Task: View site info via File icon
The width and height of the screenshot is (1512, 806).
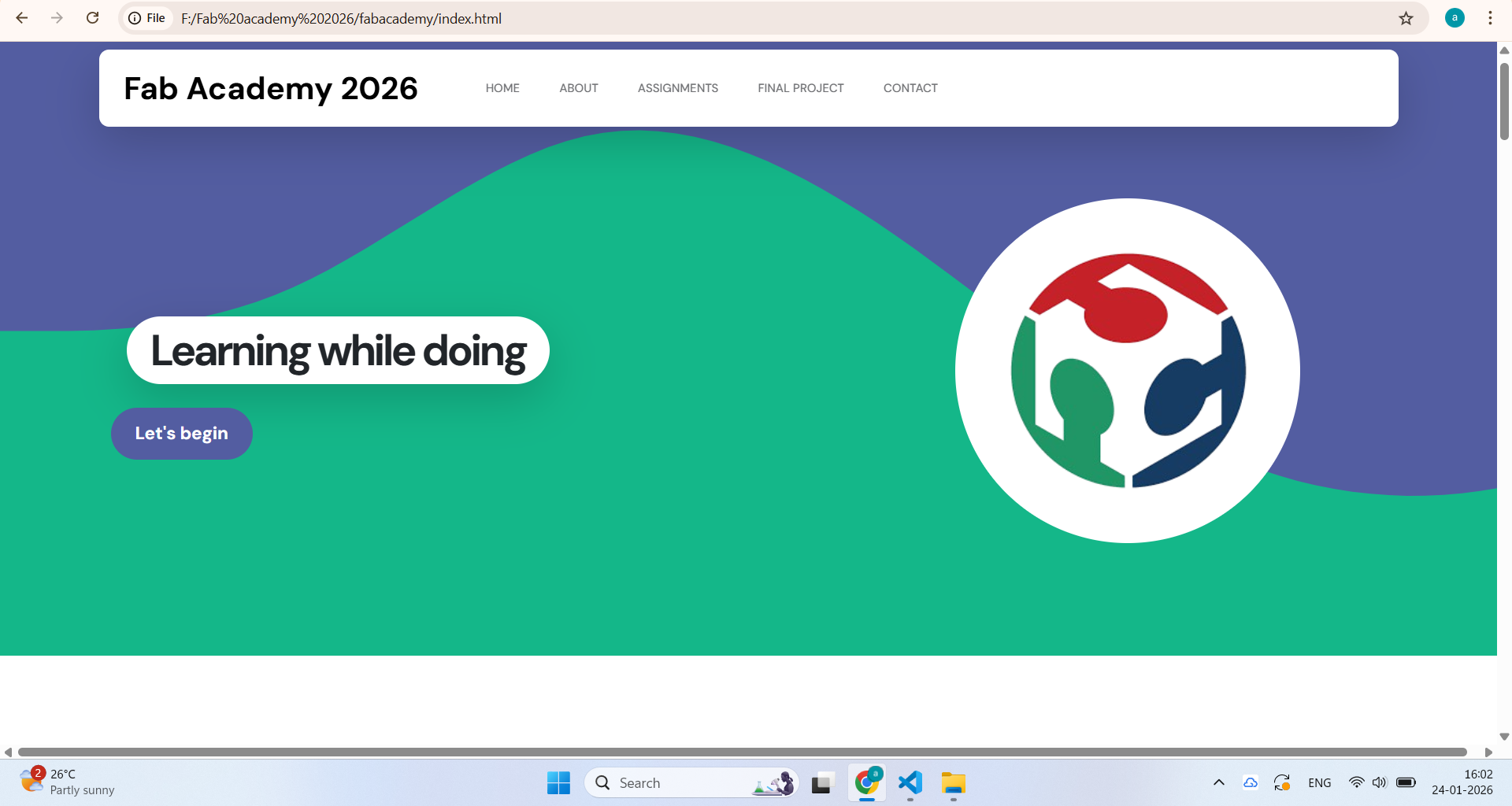Action: tap(147, 18)
